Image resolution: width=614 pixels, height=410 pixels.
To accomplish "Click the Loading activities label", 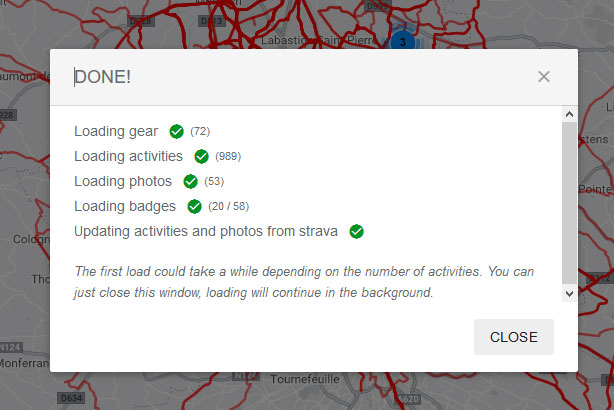I will point(128,156).
